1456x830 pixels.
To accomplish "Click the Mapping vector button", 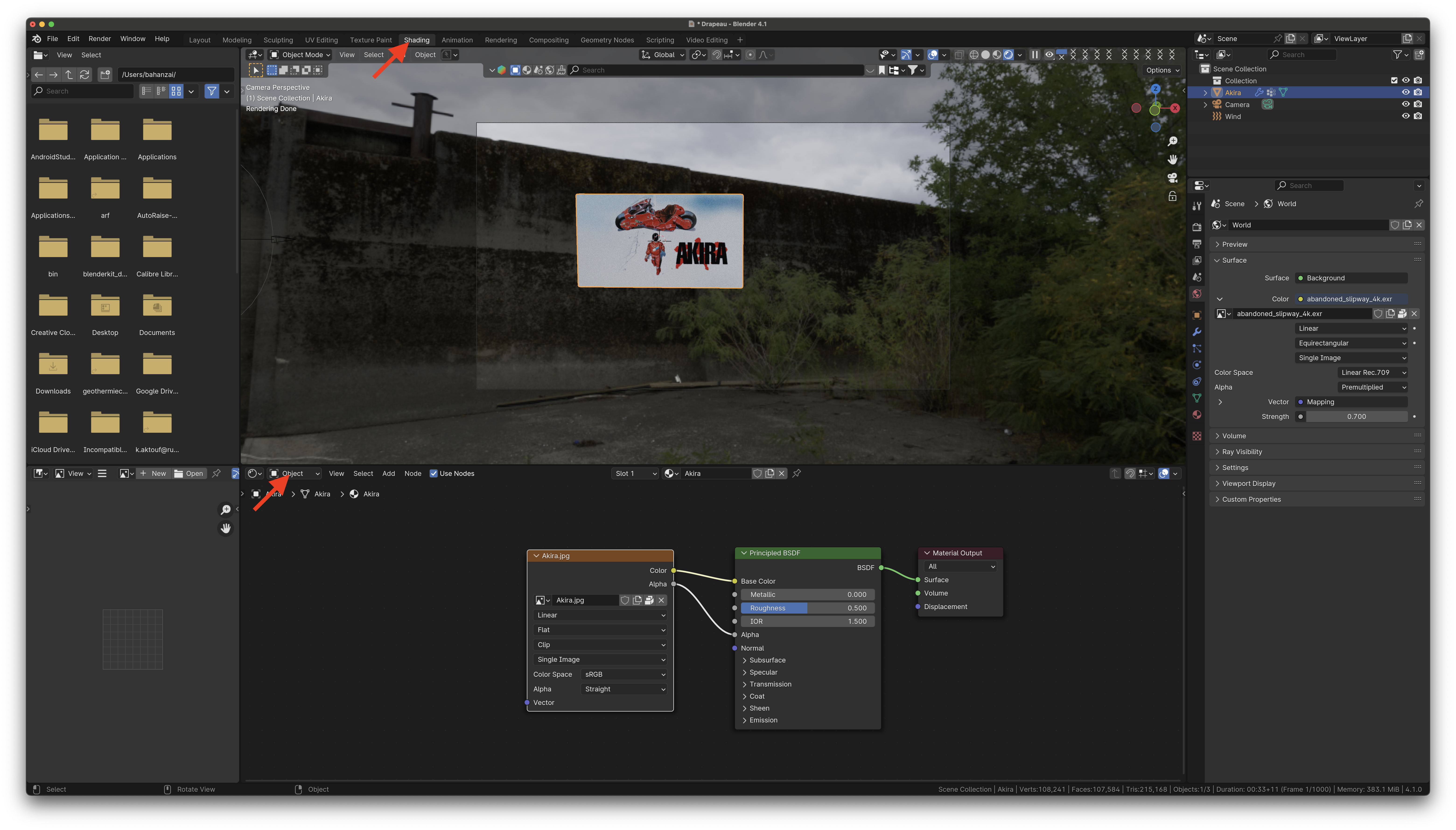I will tap(1351, 402).
